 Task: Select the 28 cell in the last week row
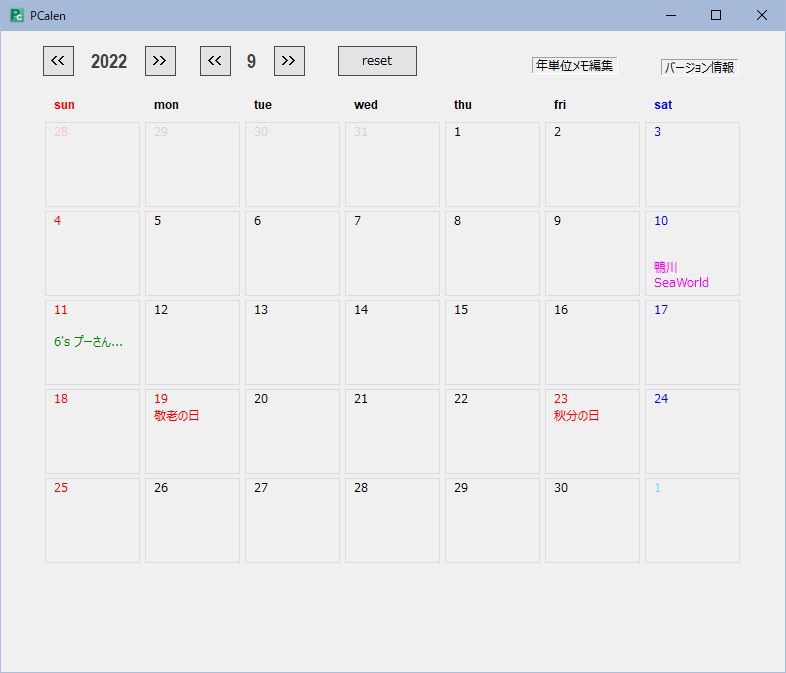(x=392, y=521)
